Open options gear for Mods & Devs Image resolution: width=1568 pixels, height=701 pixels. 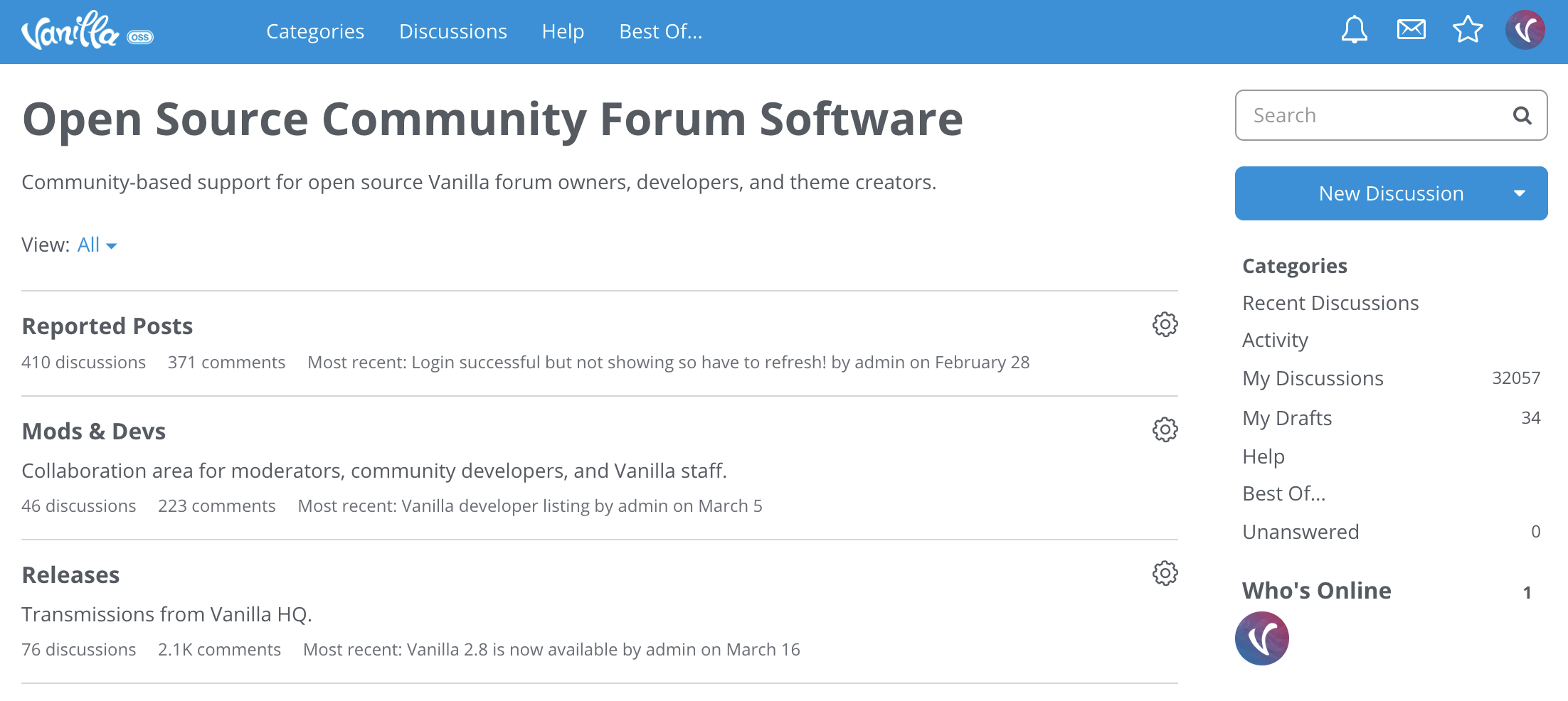point(1165,429)
